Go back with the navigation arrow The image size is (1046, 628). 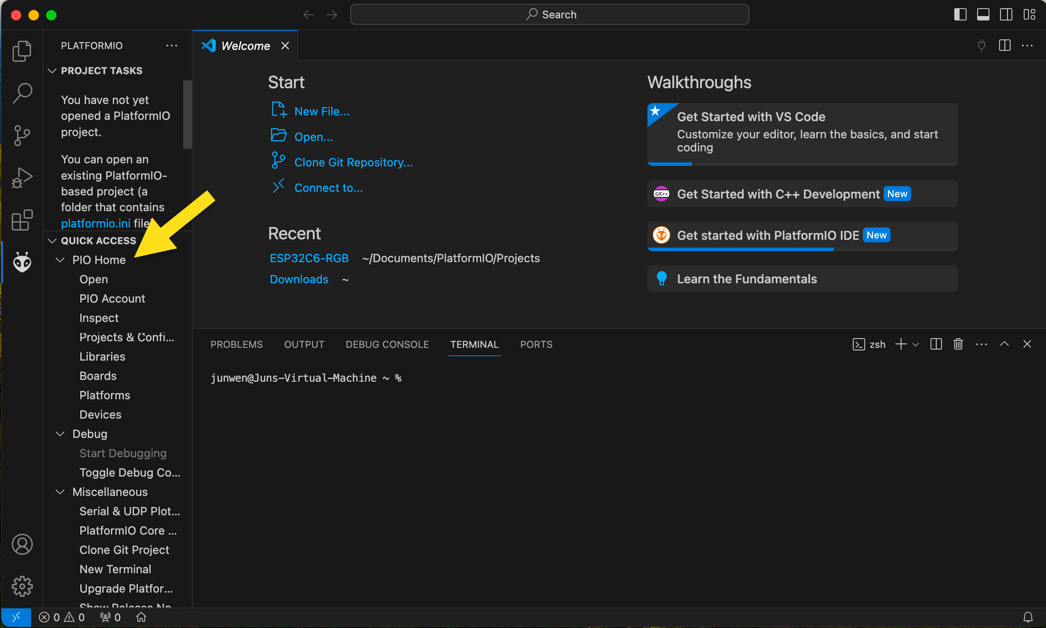tap(308, 15)
